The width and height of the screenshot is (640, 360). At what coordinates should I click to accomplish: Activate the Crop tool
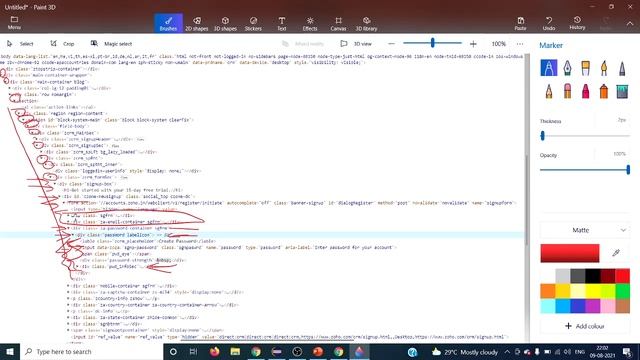(62, 44)
